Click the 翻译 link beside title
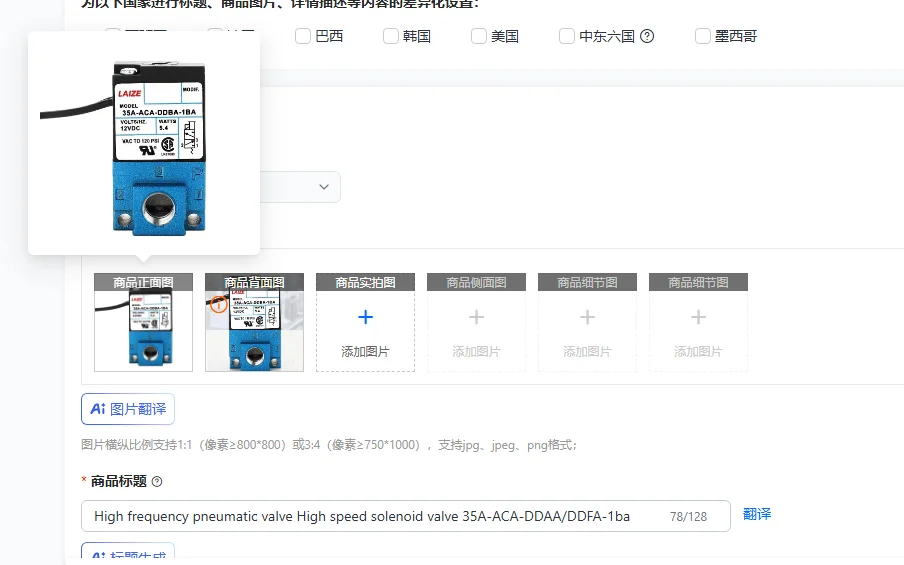 (757, 514)
